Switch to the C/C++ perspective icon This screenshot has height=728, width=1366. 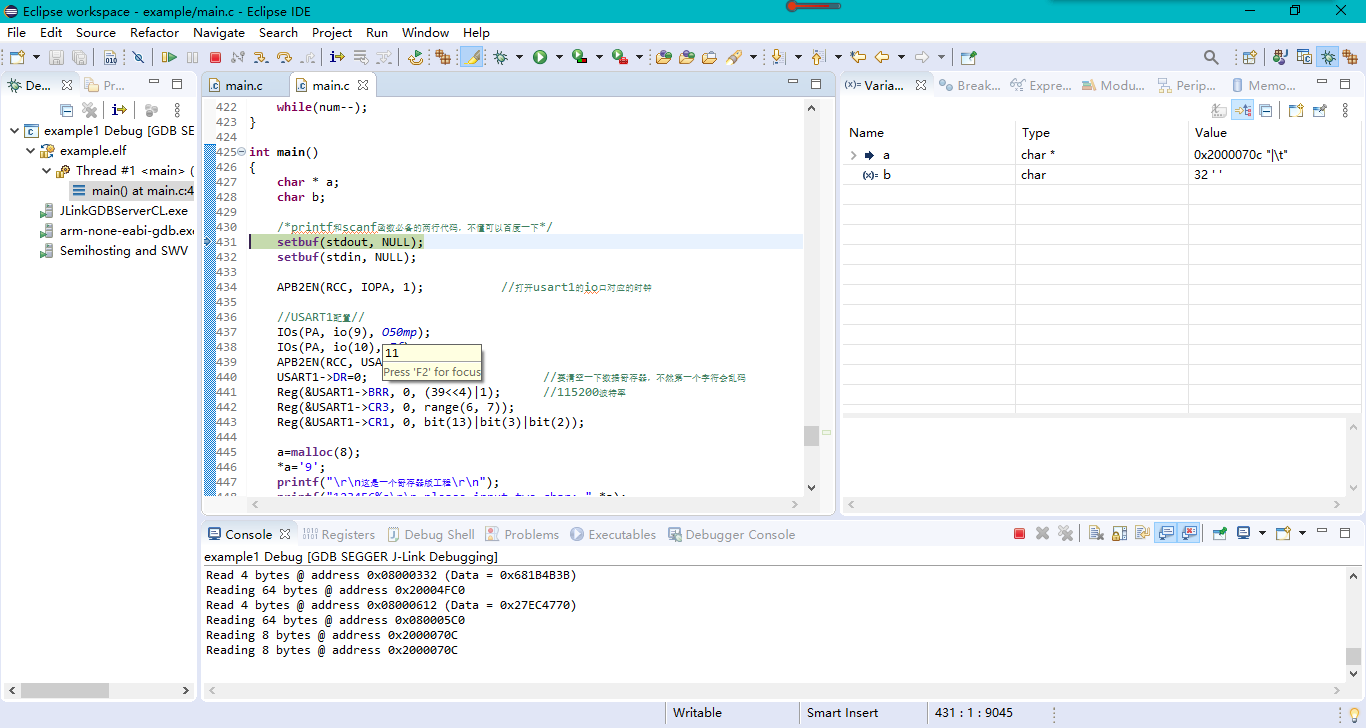point(1304,57)
